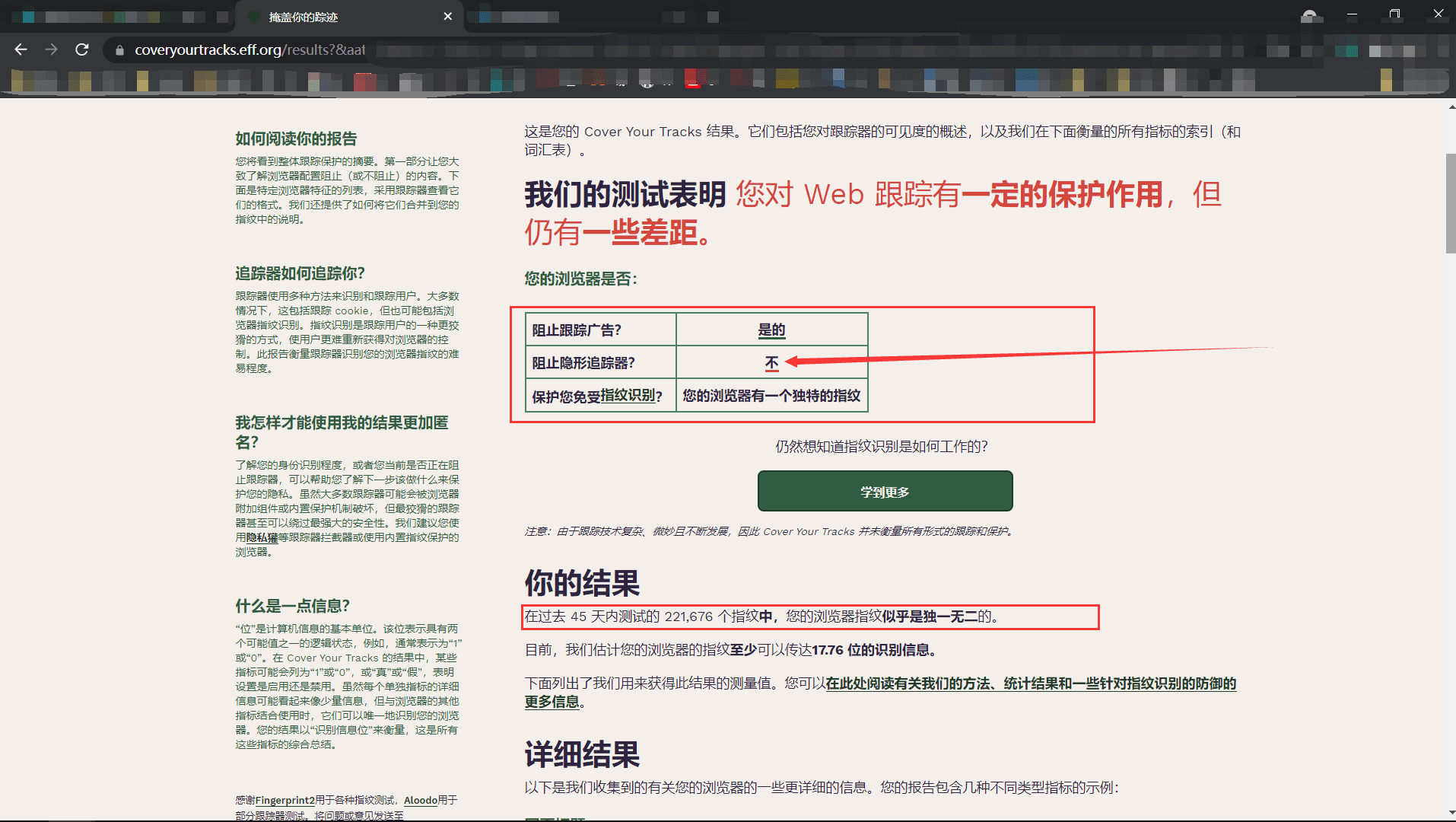This screenshot has height=822, width=1456.
Task: Visit the Fingerprint2 credit link
Action: click(285, 800)
